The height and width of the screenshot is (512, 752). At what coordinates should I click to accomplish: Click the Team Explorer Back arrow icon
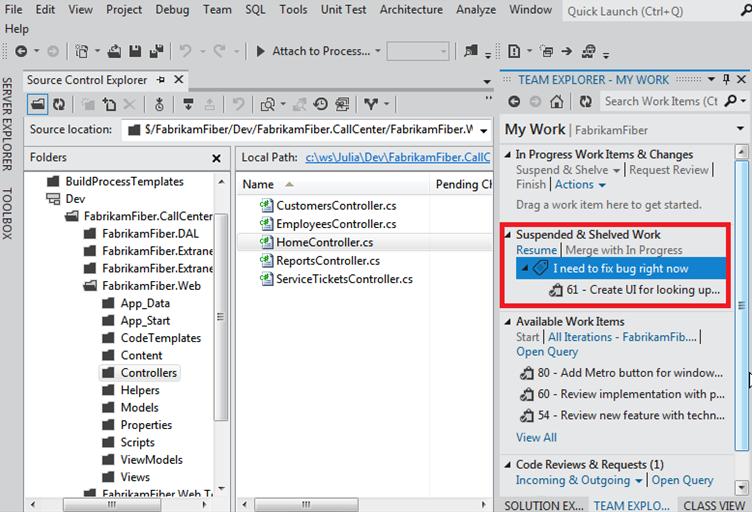(x=514, y=101)
